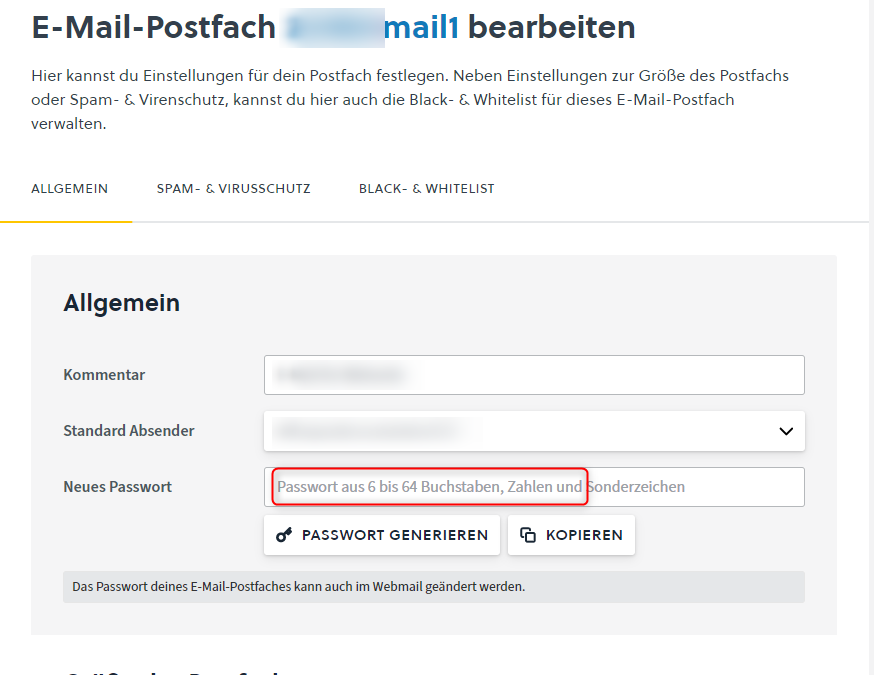Click the Webmail password hint note

[x=298, y=587]
